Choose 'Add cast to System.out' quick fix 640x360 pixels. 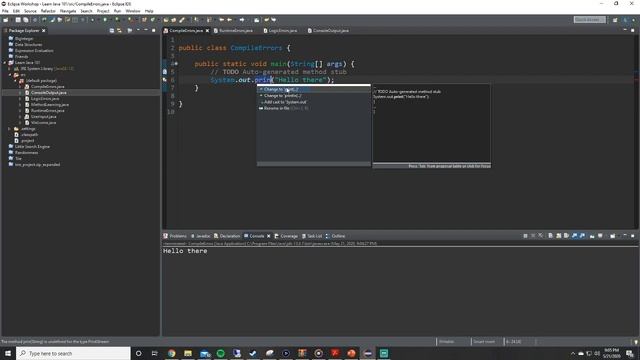click(x=313, y=102)
